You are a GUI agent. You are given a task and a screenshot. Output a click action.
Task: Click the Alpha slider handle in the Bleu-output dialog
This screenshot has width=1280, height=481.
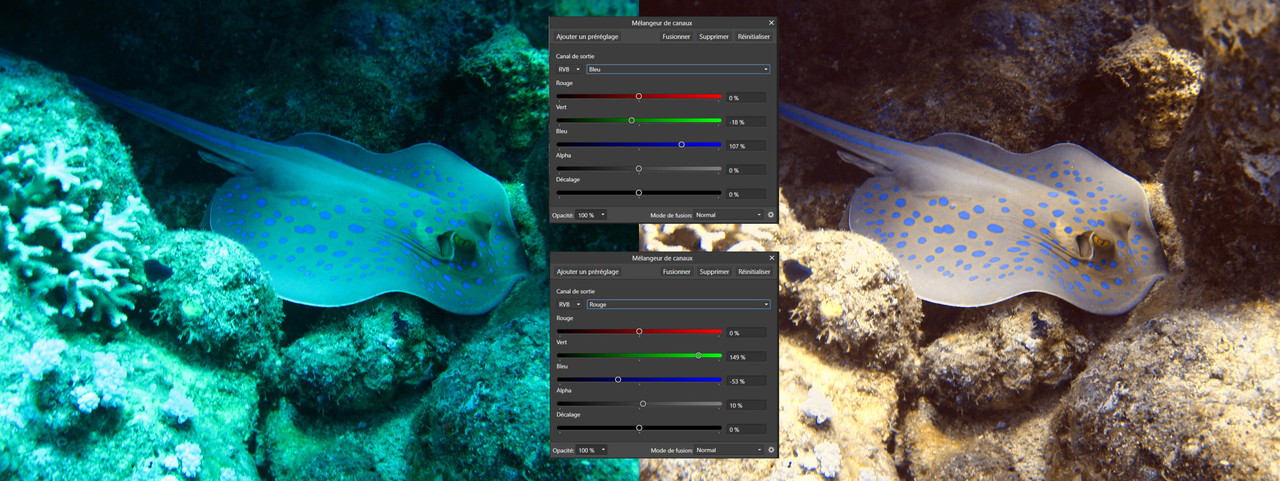click(639, 169)
